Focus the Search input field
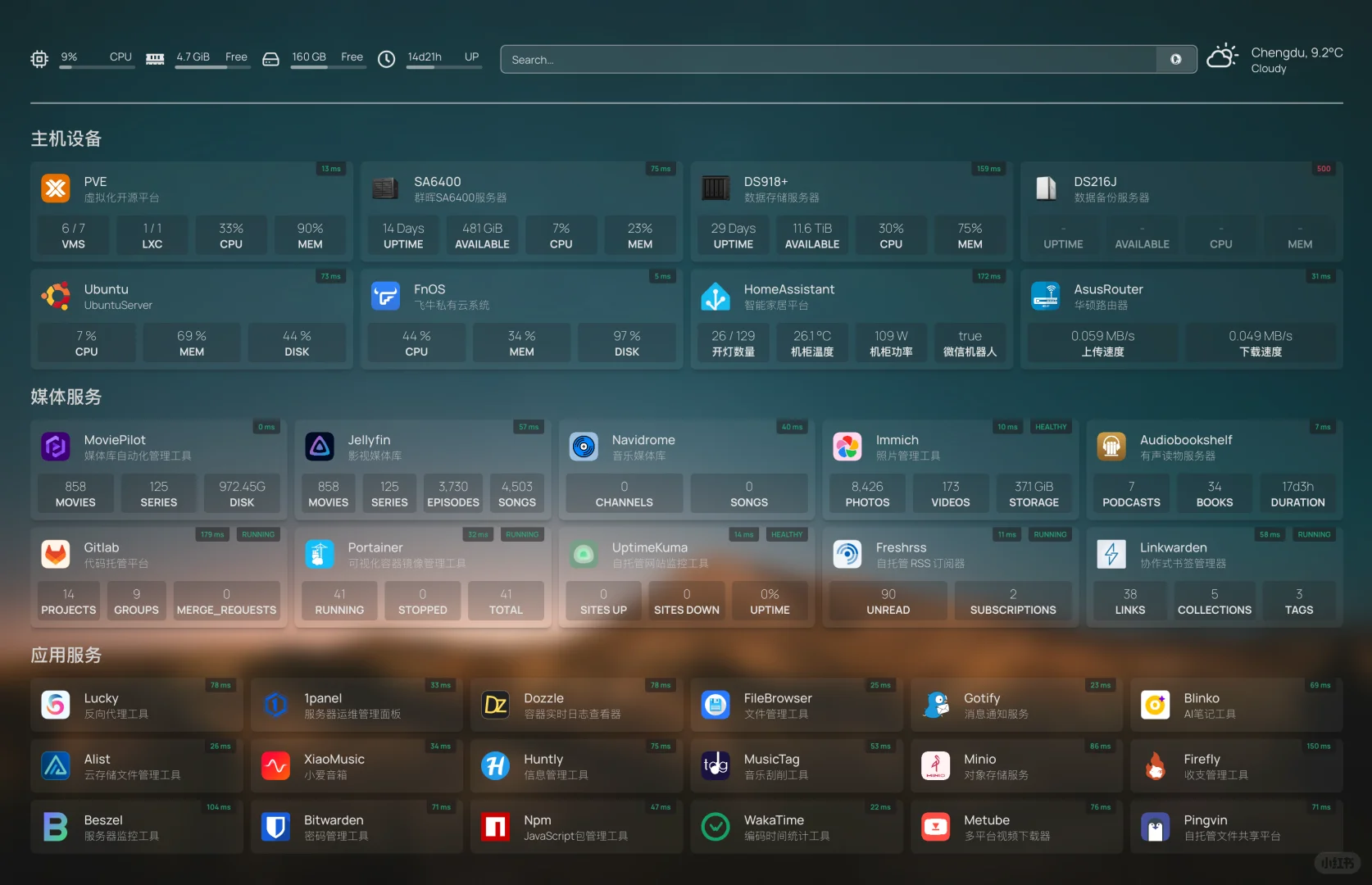Viewport: 1372px width, 885px height. (x=829, y=59)
